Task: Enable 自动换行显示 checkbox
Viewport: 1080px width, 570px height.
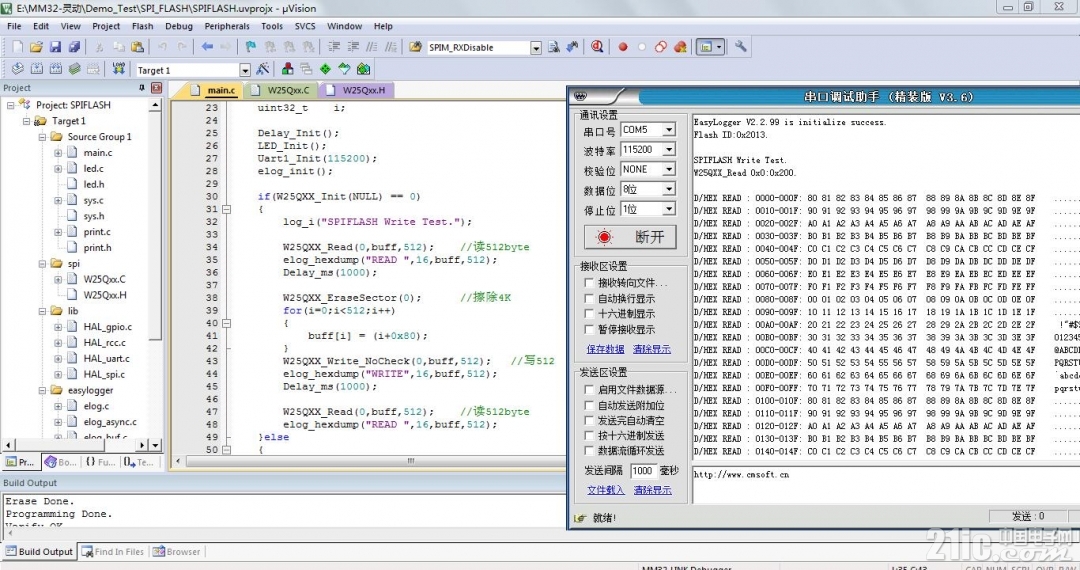Action: 589,299
